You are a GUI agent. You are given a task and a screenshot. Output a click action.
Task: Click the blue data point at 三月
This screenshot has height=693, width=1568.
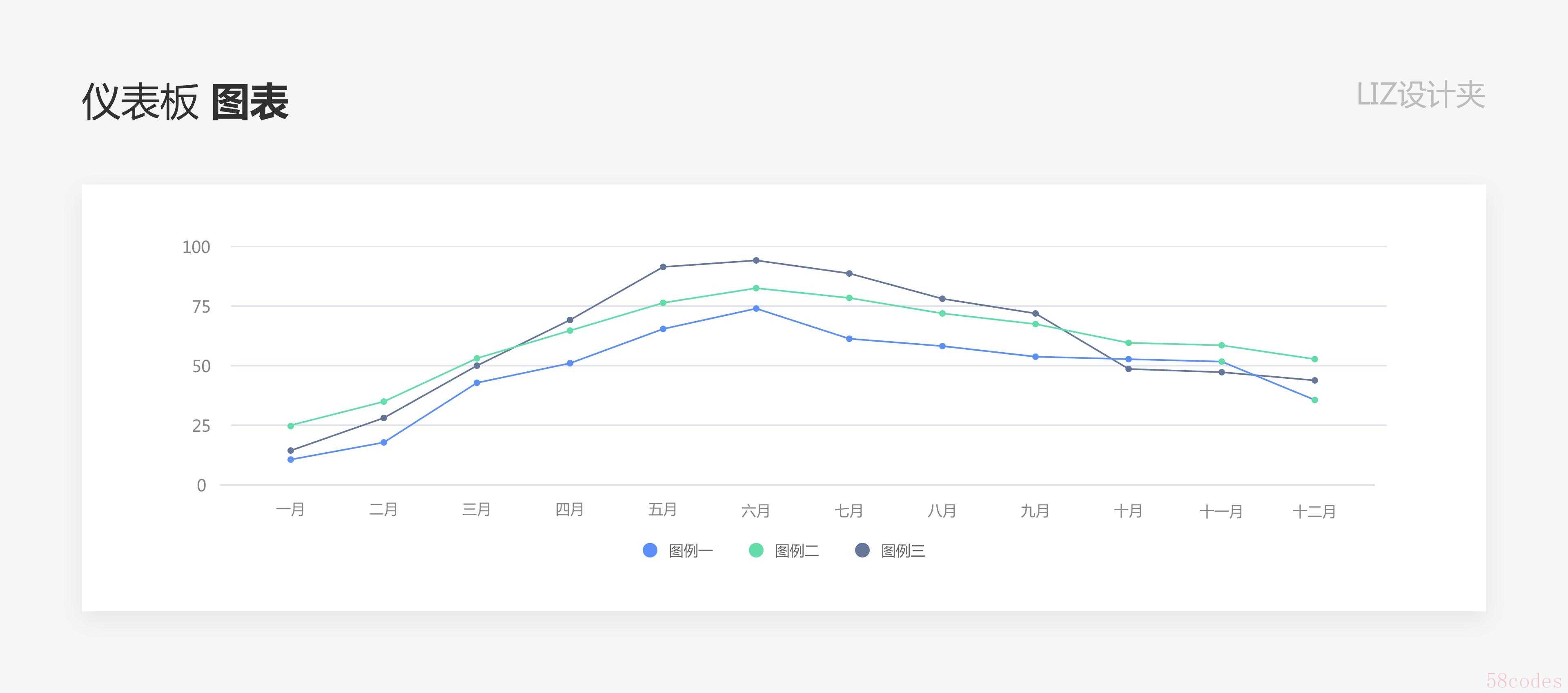pyautogui.click(x=477, y=383)
